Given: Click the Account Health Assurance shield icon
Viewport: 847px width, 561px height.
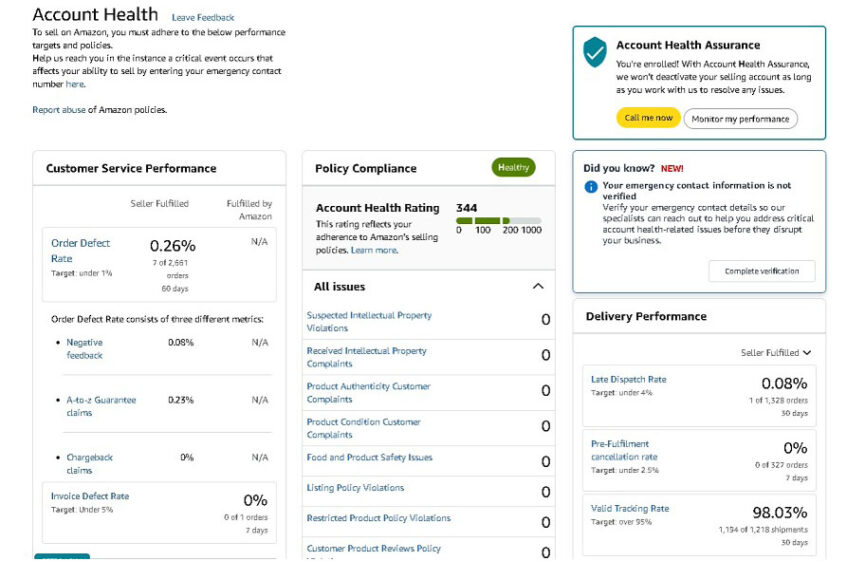Looking at the screenshot, I should [x=595, y=52].
